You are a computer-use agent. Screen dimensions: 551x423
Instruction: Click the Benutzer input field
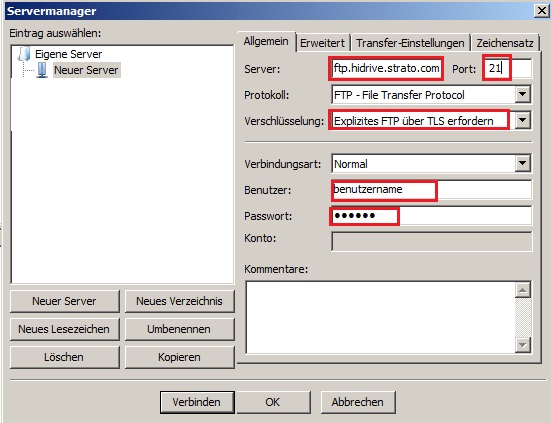coord(432,190)
